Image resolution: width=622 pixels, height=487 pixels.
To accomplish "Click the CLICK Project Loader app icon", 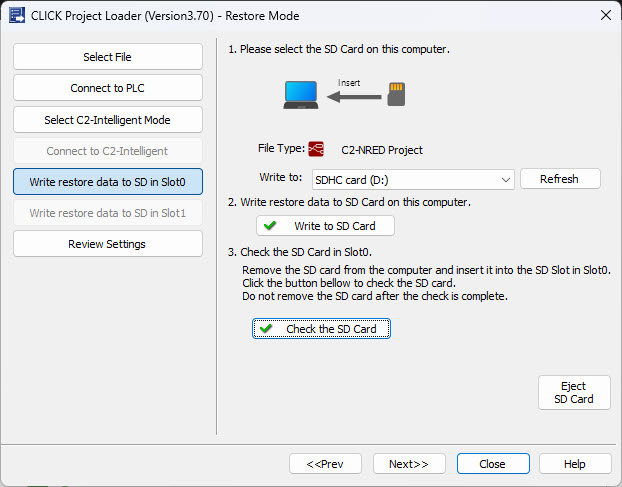I will [17, 15].
